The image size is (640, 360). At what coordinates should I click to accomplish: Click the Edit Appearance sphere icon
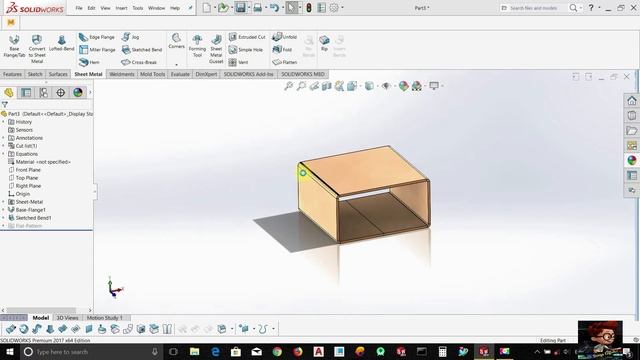[403, 86]
